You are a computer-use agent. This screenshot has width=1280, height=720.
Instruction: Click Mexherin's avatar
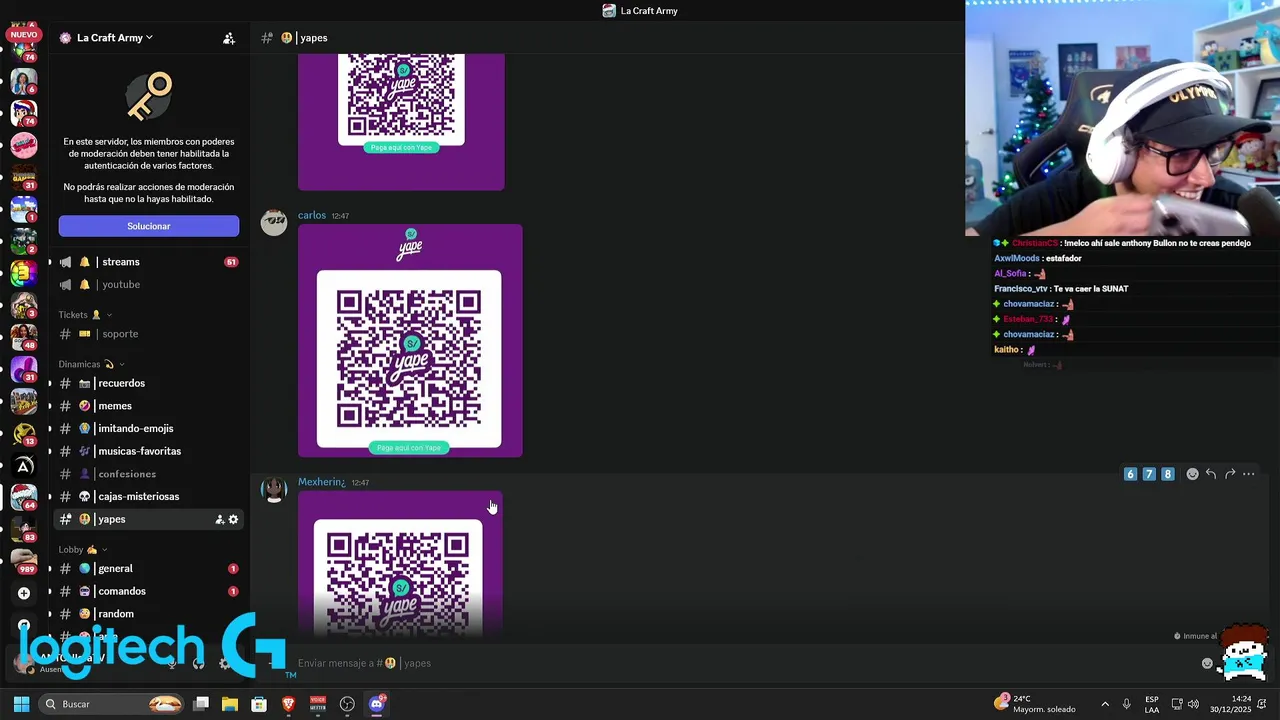click(274, 490)
